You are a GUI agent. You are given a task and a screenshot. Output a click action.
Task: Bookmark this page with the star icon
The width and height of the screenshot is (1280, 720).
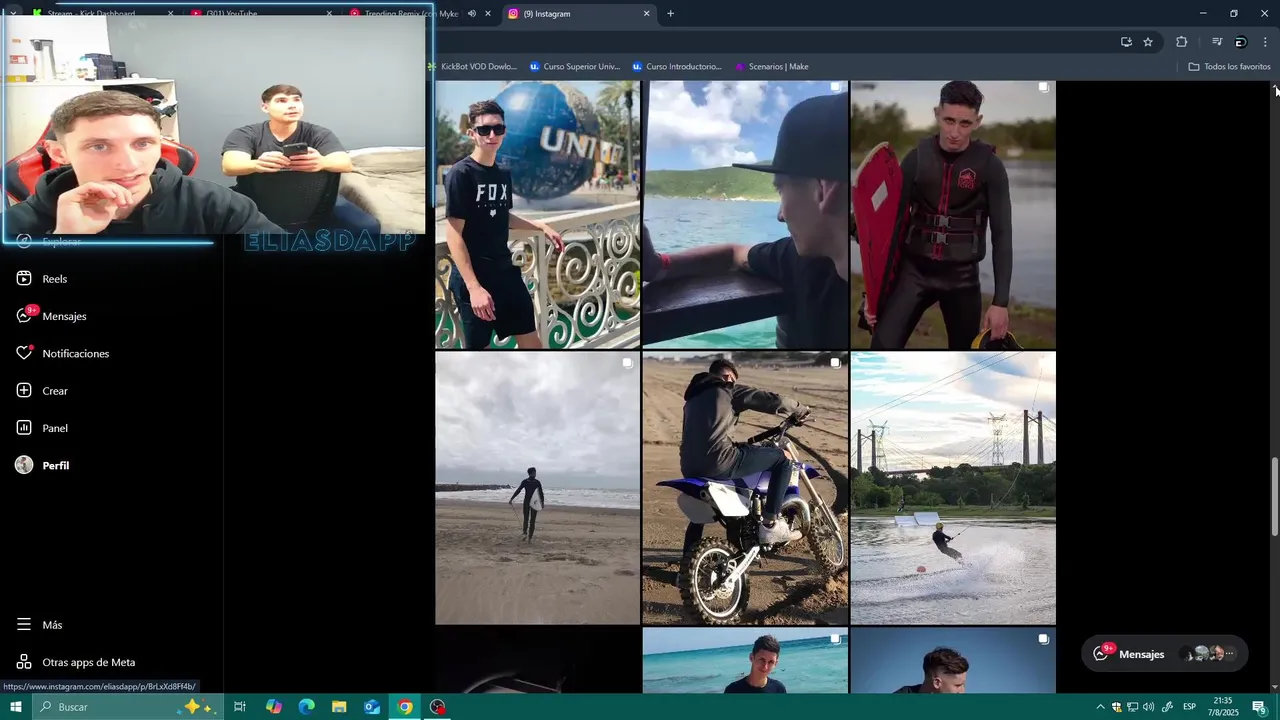pyautogui.click(x=1148, y=42)
